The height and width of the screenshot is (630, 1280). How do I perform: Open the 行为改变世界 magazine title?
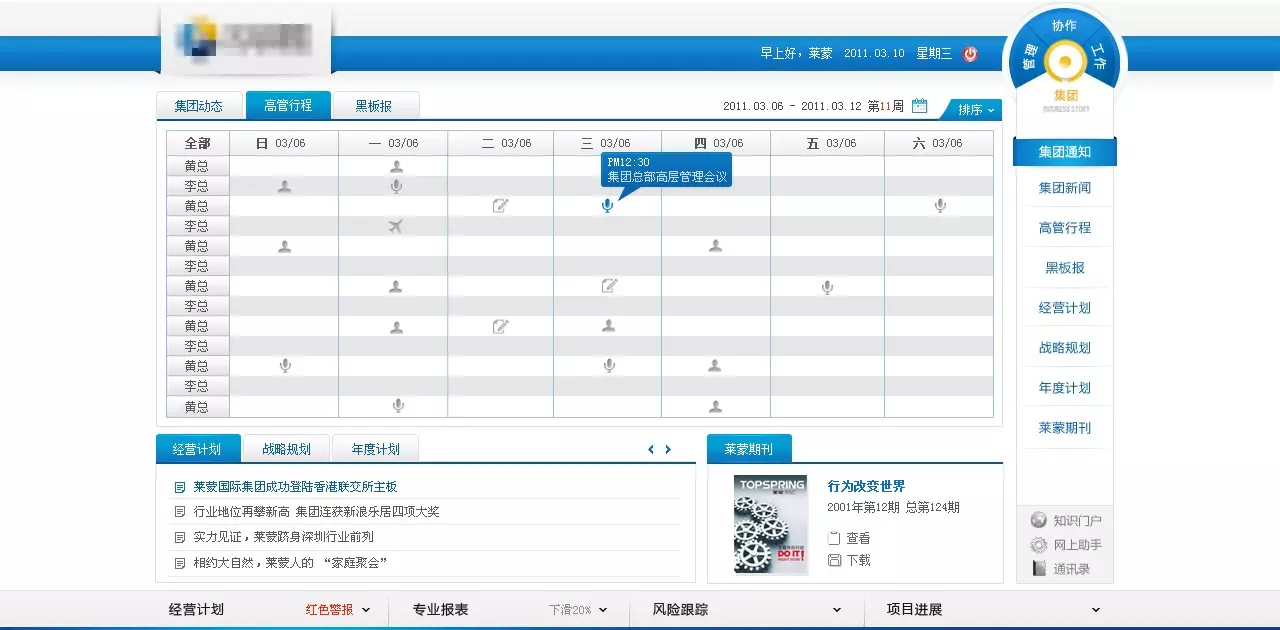click(x=866, y=486)
